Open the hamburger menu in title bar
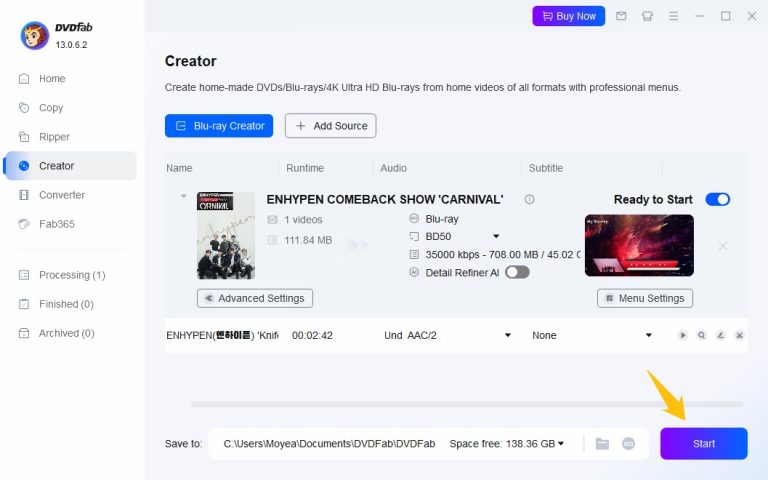The height and width of the screenshot is (480, 768). point(673,16)
